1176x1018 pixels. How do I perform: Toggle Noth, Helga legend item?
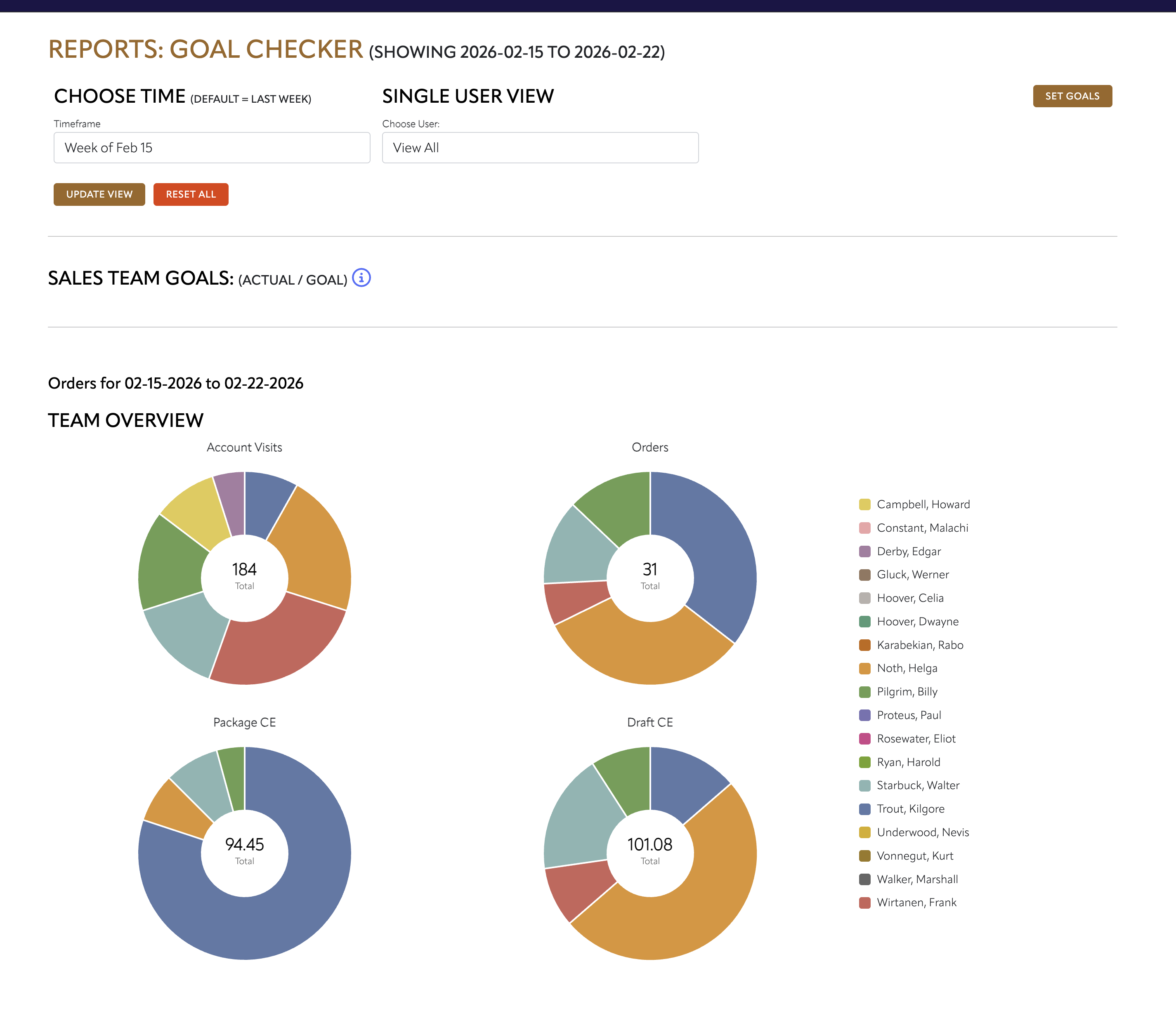click(907, 668)
